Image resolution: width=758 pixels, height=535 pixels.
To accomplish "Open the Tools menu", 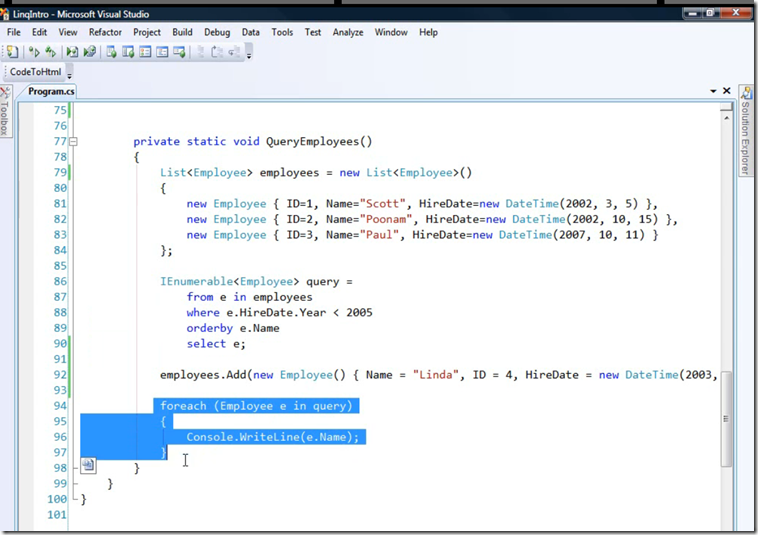I will click(282, 32).
